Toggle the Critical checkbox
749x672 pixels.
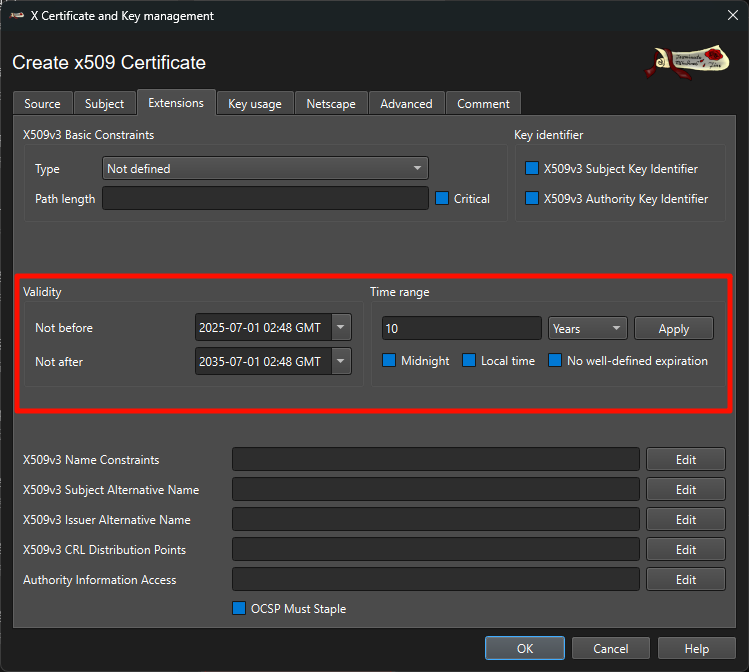click(x=442, y=198)
